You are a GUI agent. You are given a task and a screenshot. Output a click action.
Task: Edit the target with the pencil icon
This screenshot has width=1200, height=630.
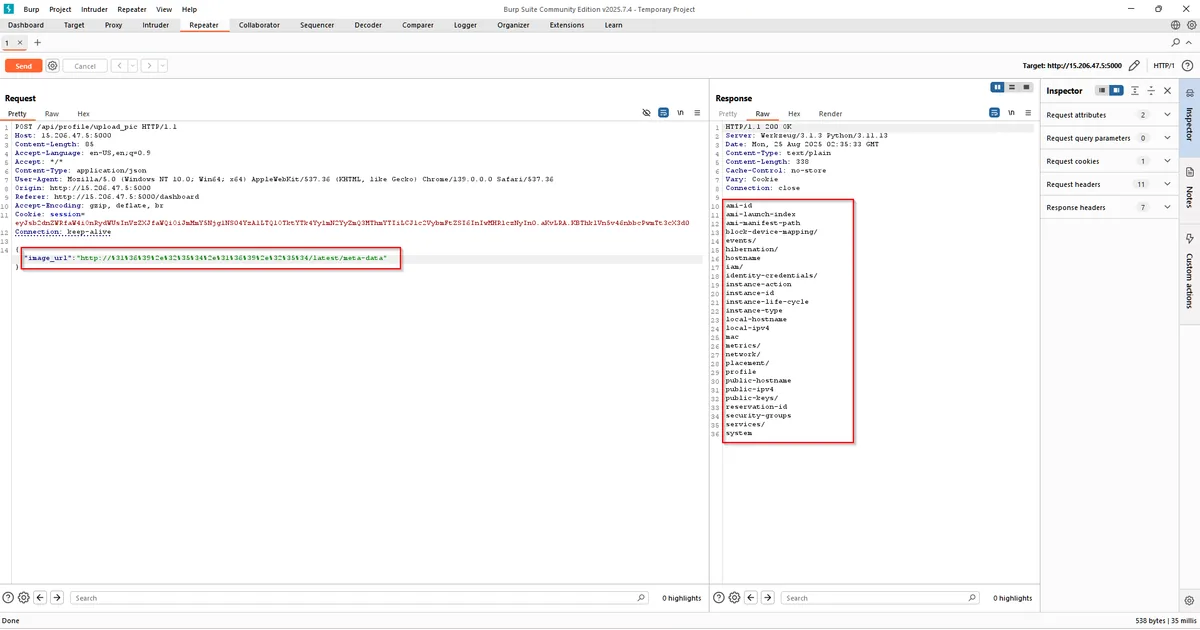1134,66
